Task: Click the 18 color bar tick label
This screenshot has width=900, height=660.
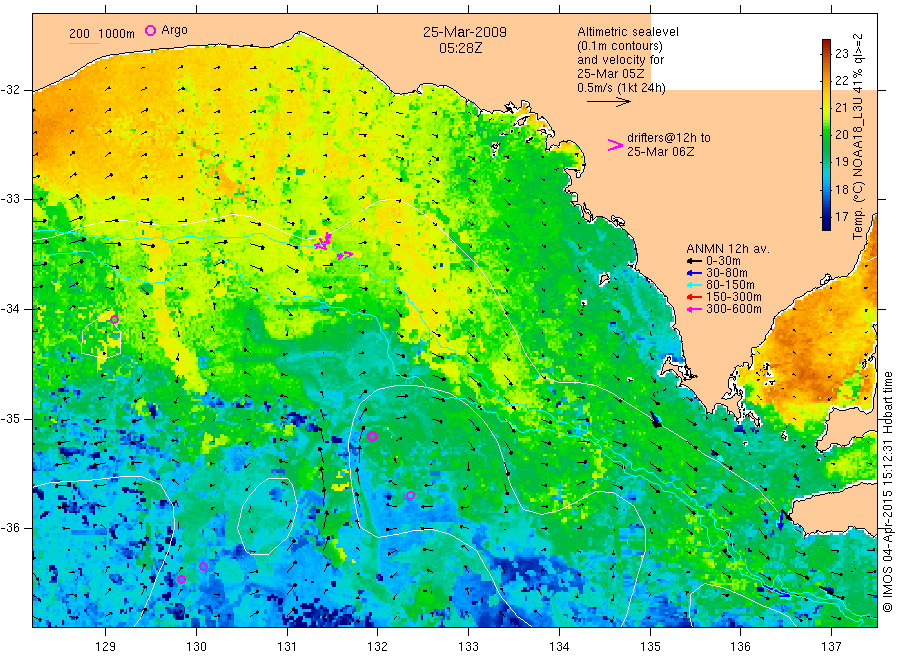Action: click(x=841, y=189)
